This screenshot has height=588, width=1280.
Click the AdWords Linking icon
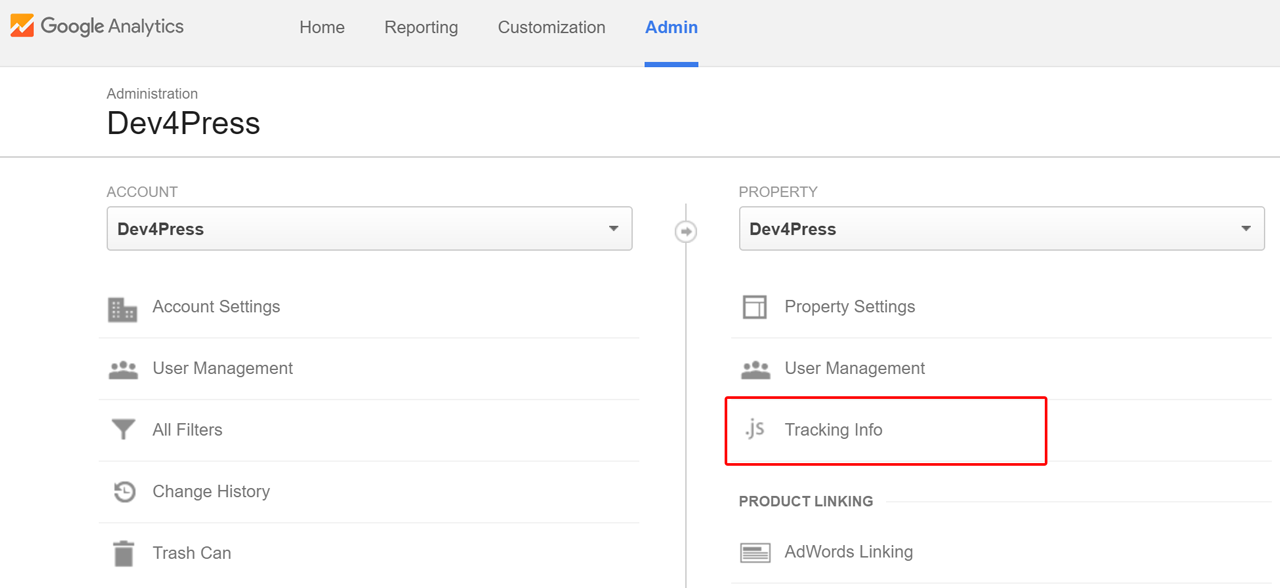click(755, 552)
